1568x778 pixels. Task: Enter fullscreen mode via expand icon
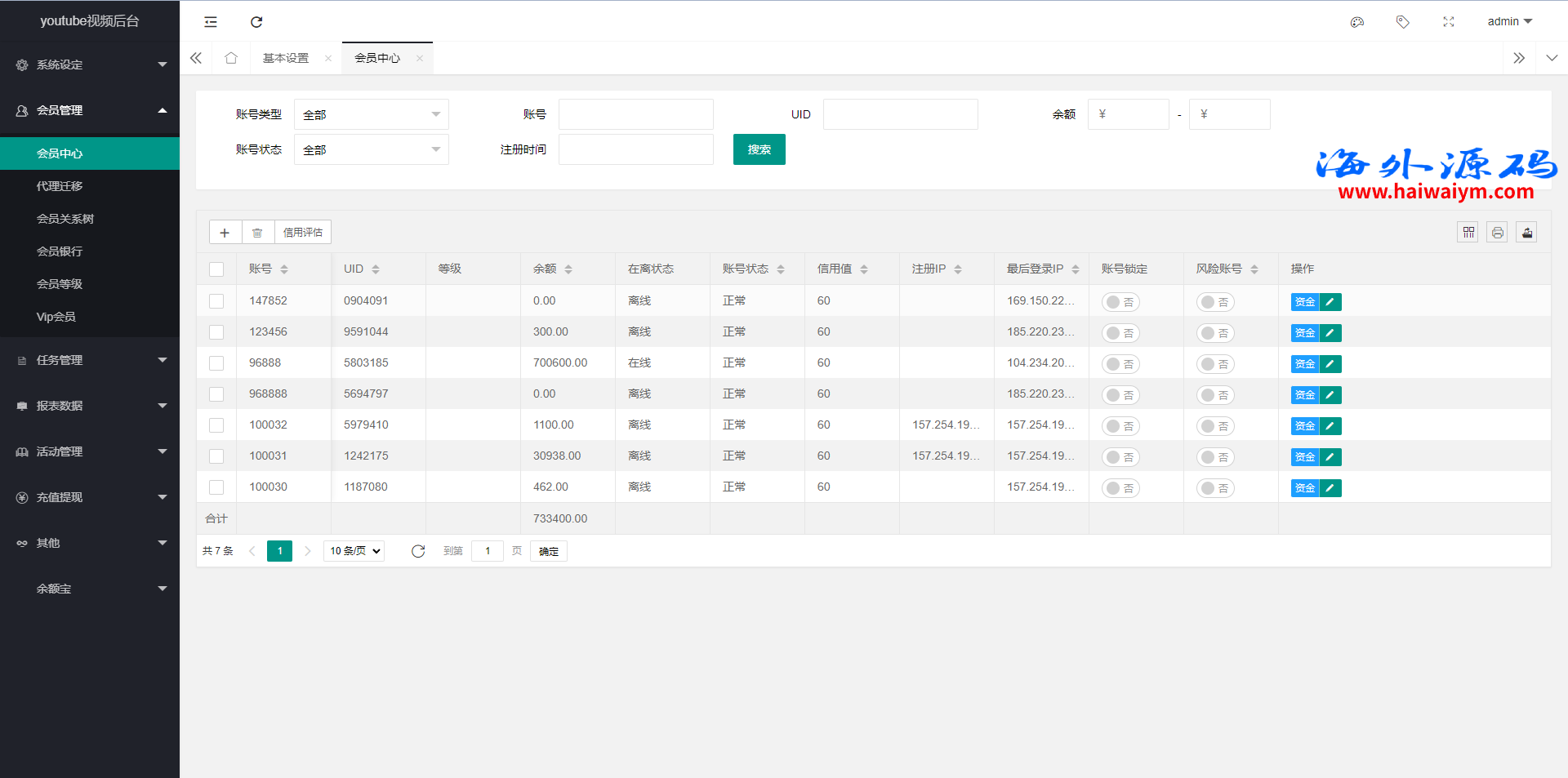pyautogui.click(x=1448, y=22)
